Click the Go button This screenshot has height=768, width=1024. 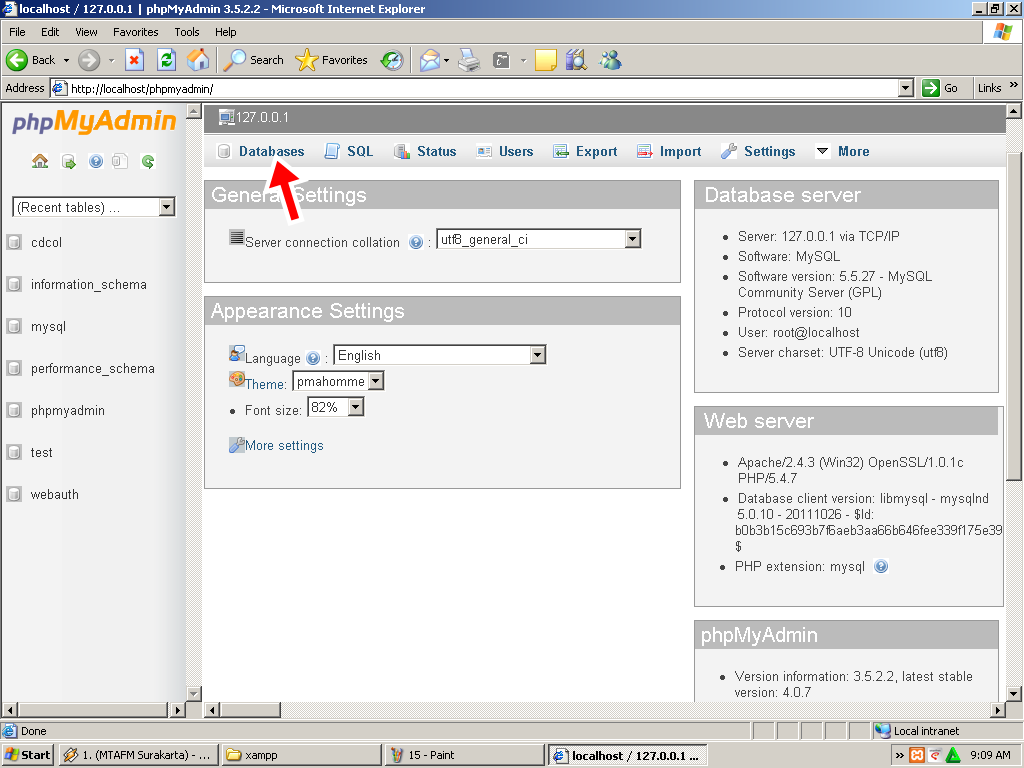tap(941, 88)
